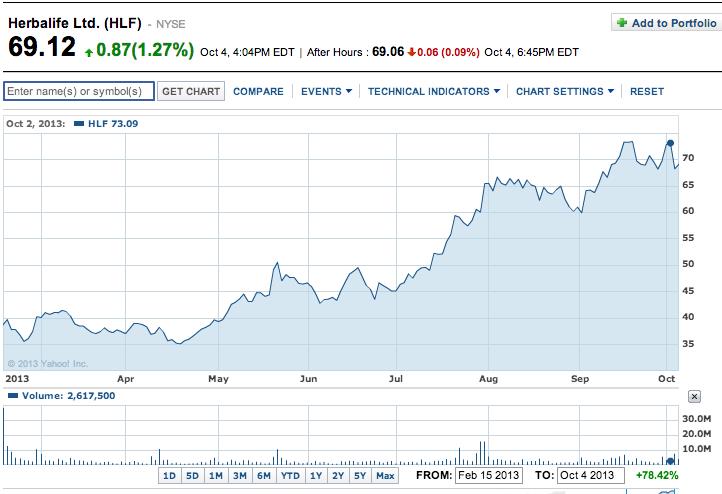The image size is (722, 494).
Task: Click the GET CHART button
Action: 191,91
